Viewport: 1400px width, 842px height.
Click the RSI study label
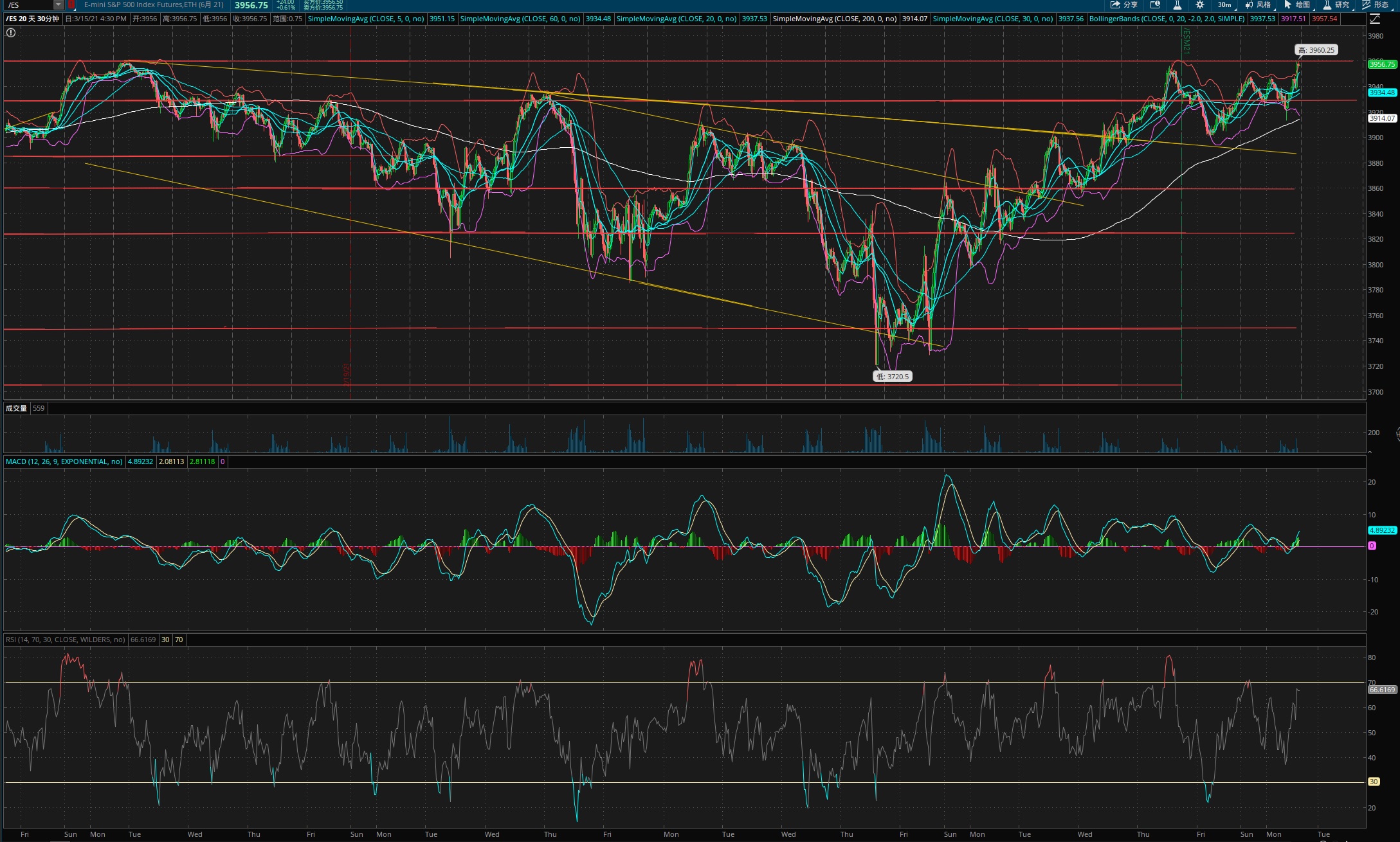coord(65,640)
